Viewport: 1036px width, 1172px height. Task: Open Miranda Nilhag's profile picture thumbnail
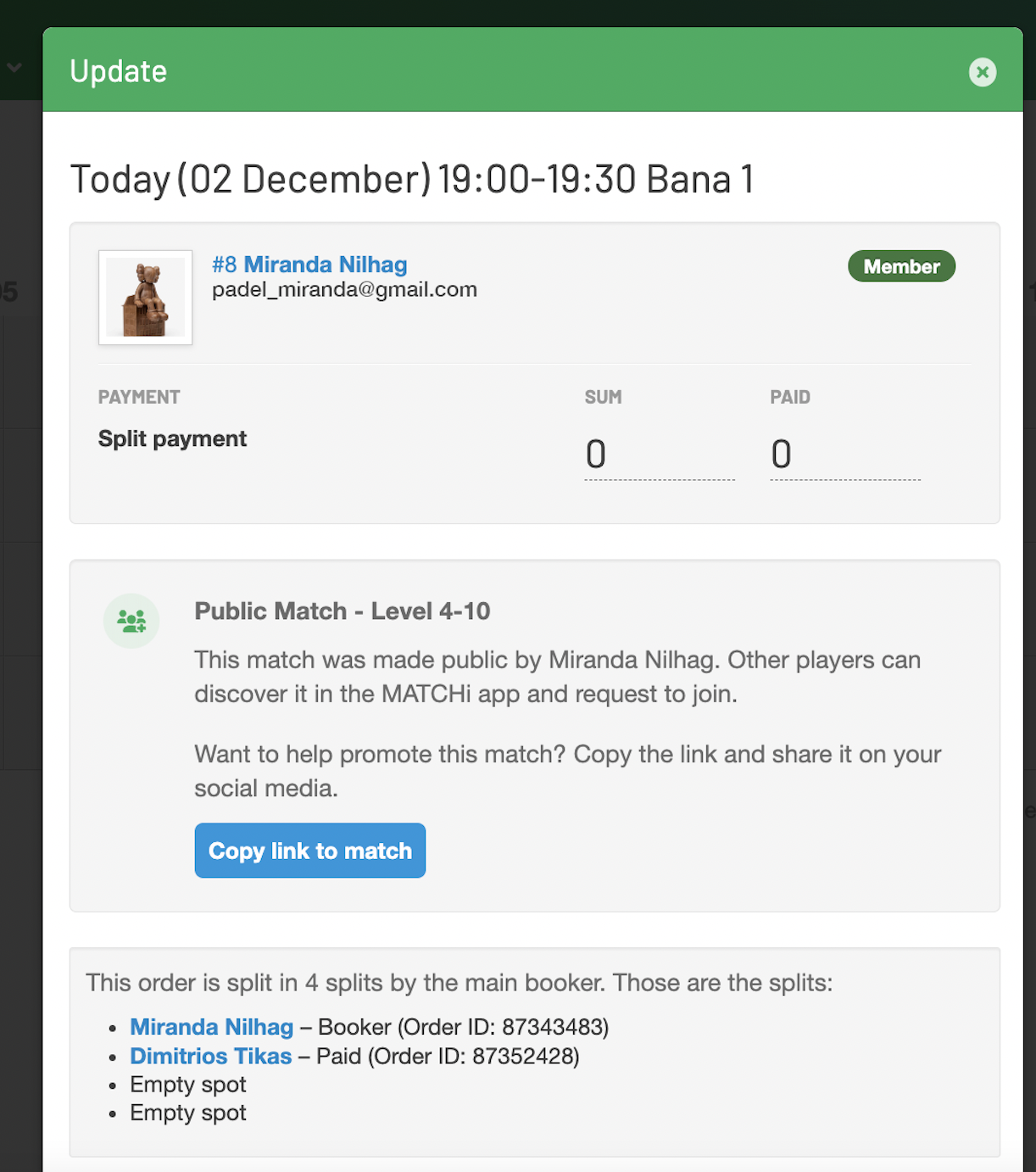[x=146, y=298]
